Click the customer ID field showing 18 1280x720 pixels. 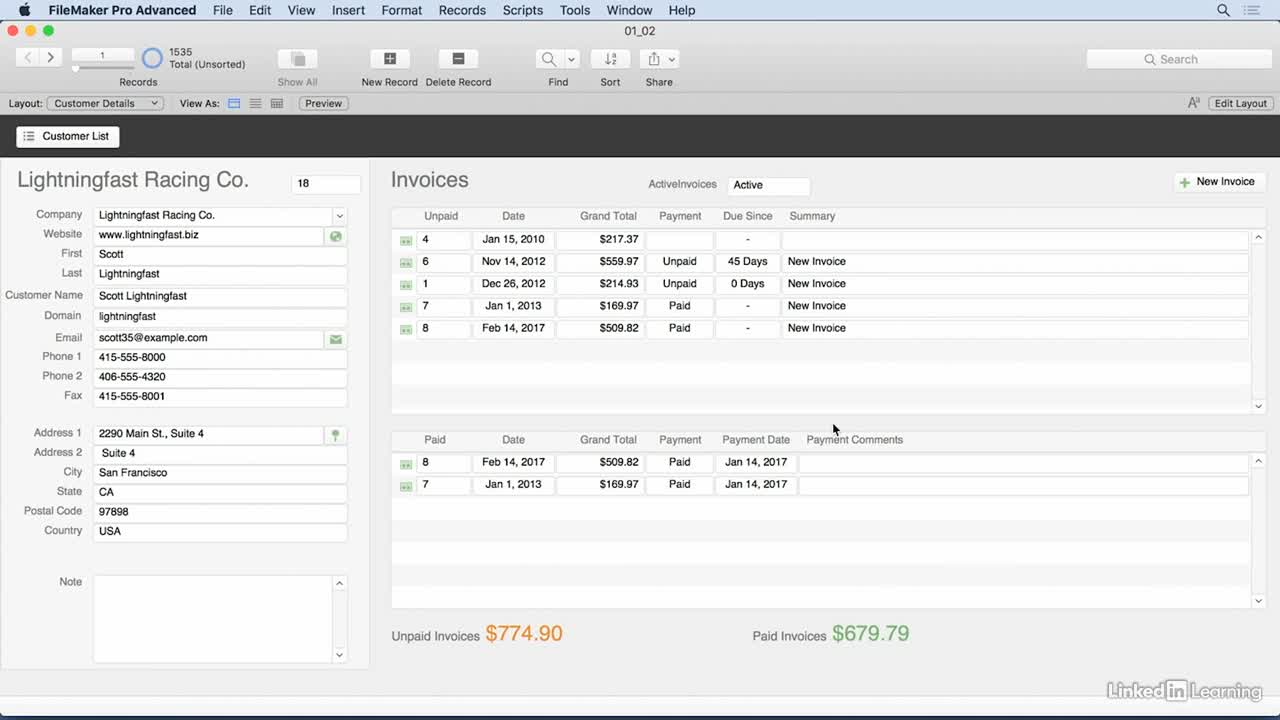tap(326, 184)
